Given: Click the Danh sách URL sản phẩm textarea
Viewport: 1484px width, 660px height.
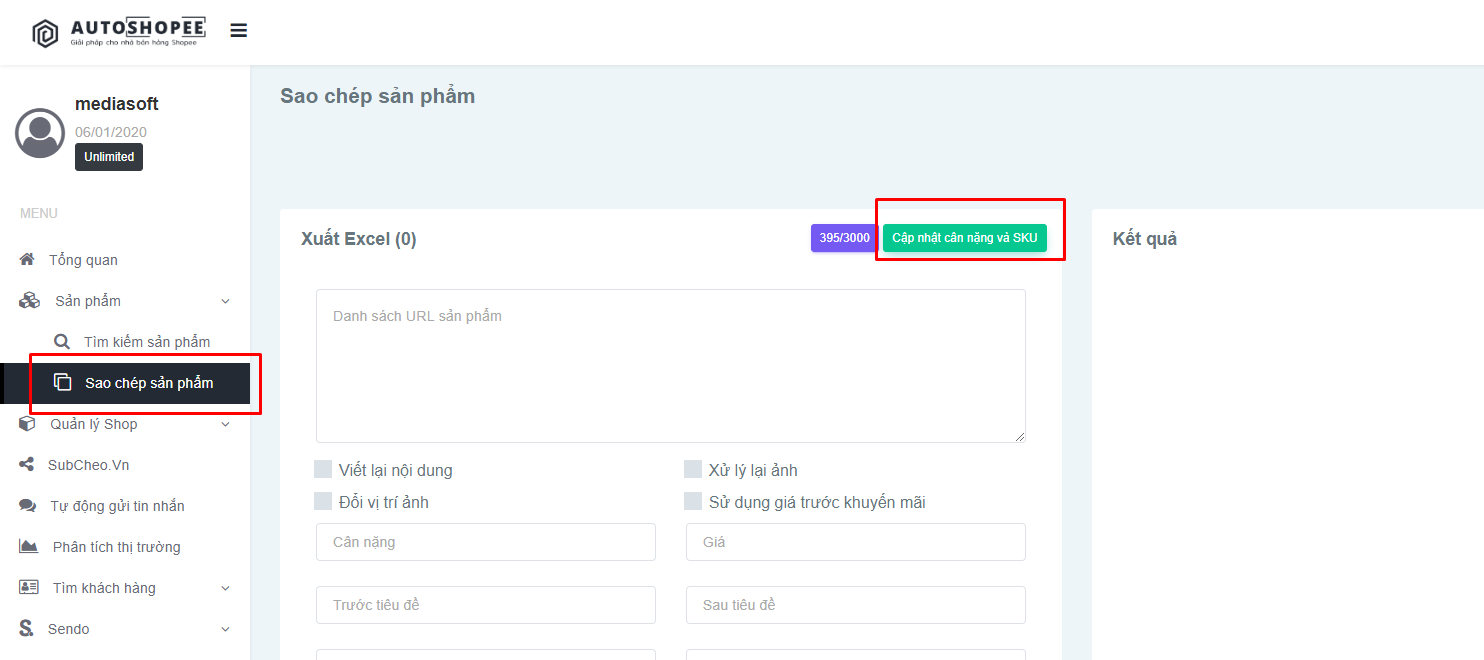Looking at the screenshot, I should tap(671, 366).
